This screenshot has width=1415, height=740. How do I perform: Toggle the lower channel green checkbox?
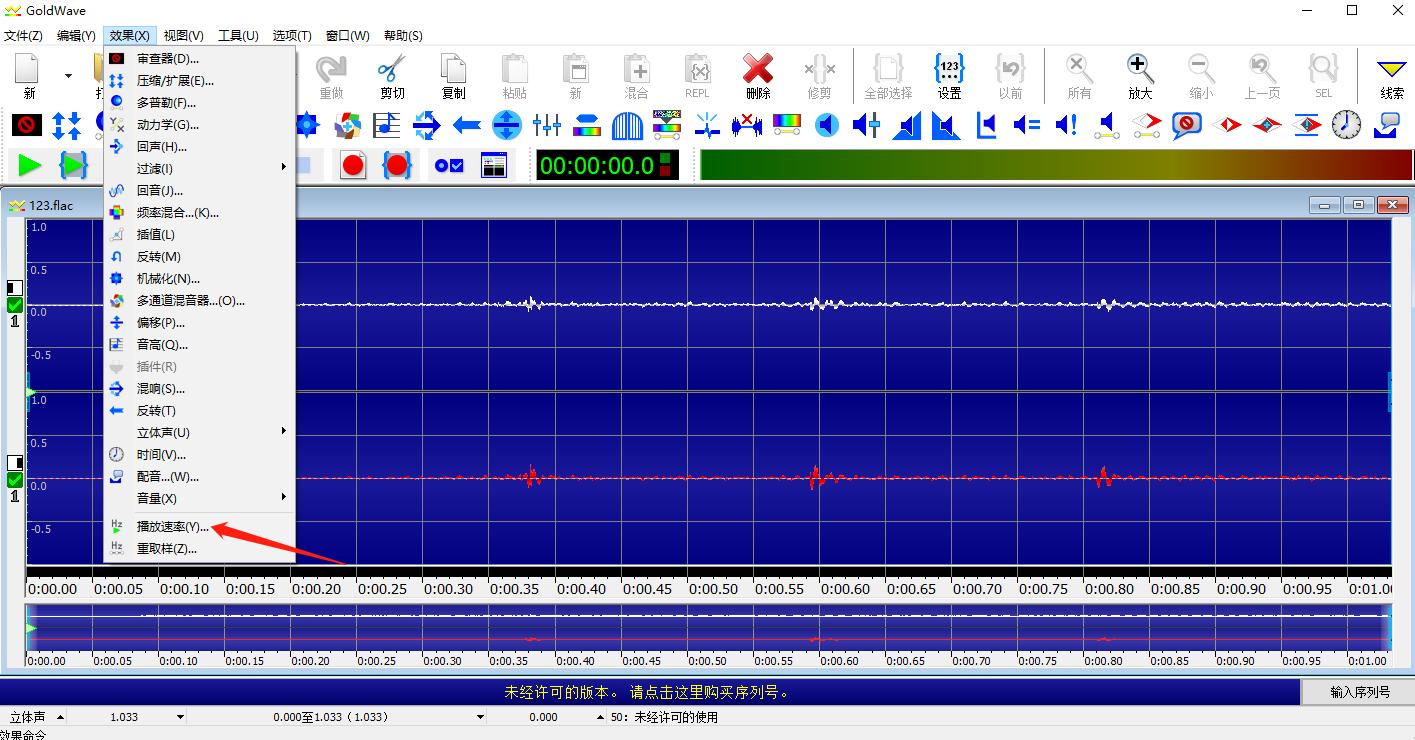pos(15,480)
